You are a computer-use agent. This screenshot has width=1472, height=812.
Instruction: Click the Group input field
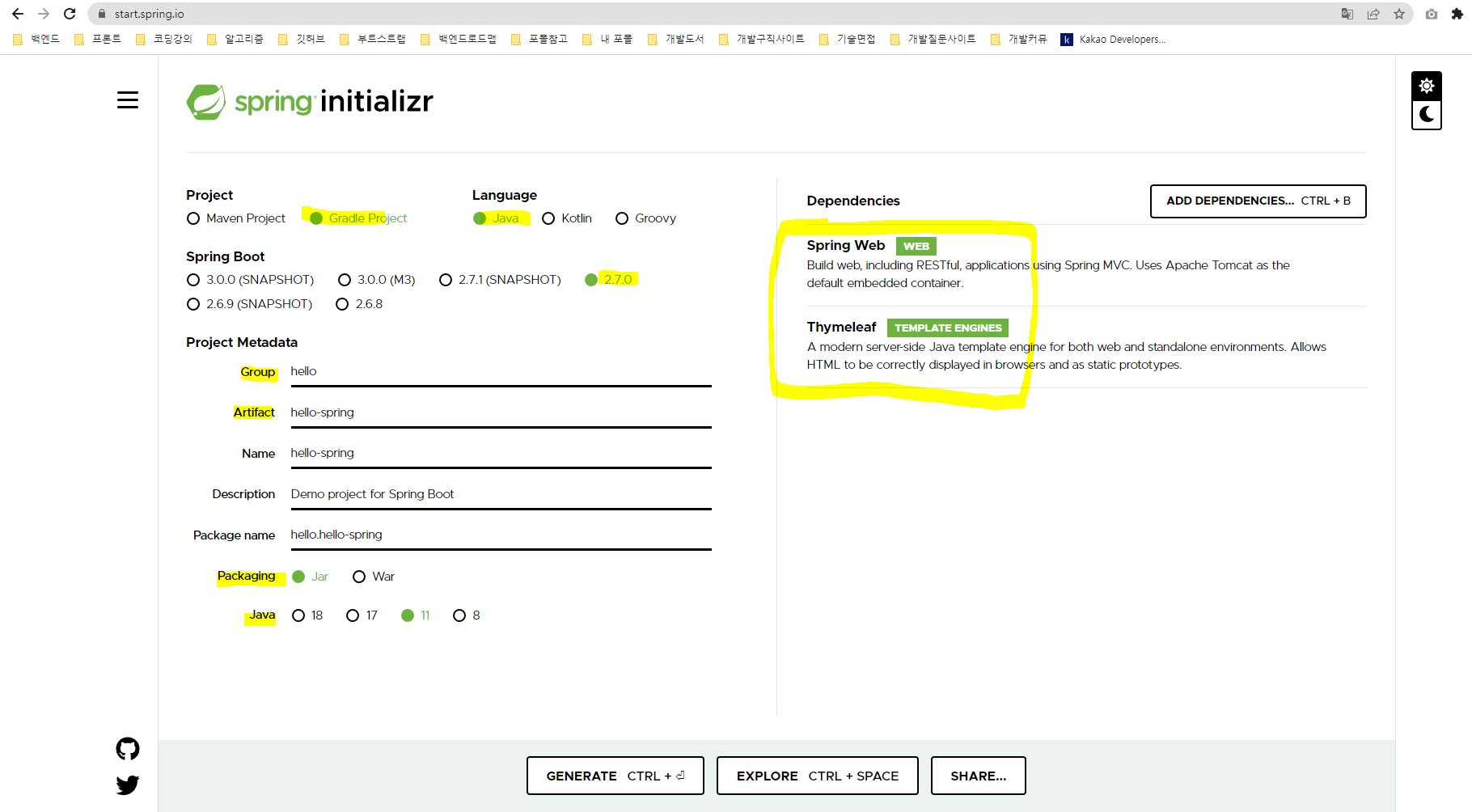(x=501, y=371)
